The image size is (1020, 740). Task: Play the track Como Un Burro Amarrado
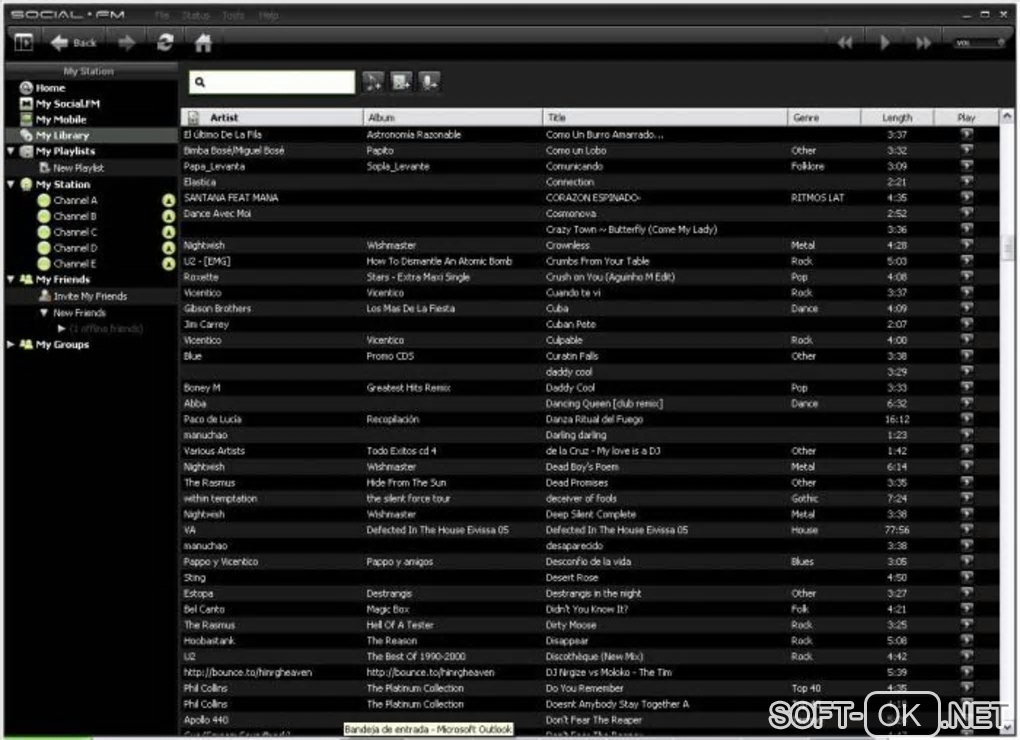pyautogui.click(x=967, y=134)
